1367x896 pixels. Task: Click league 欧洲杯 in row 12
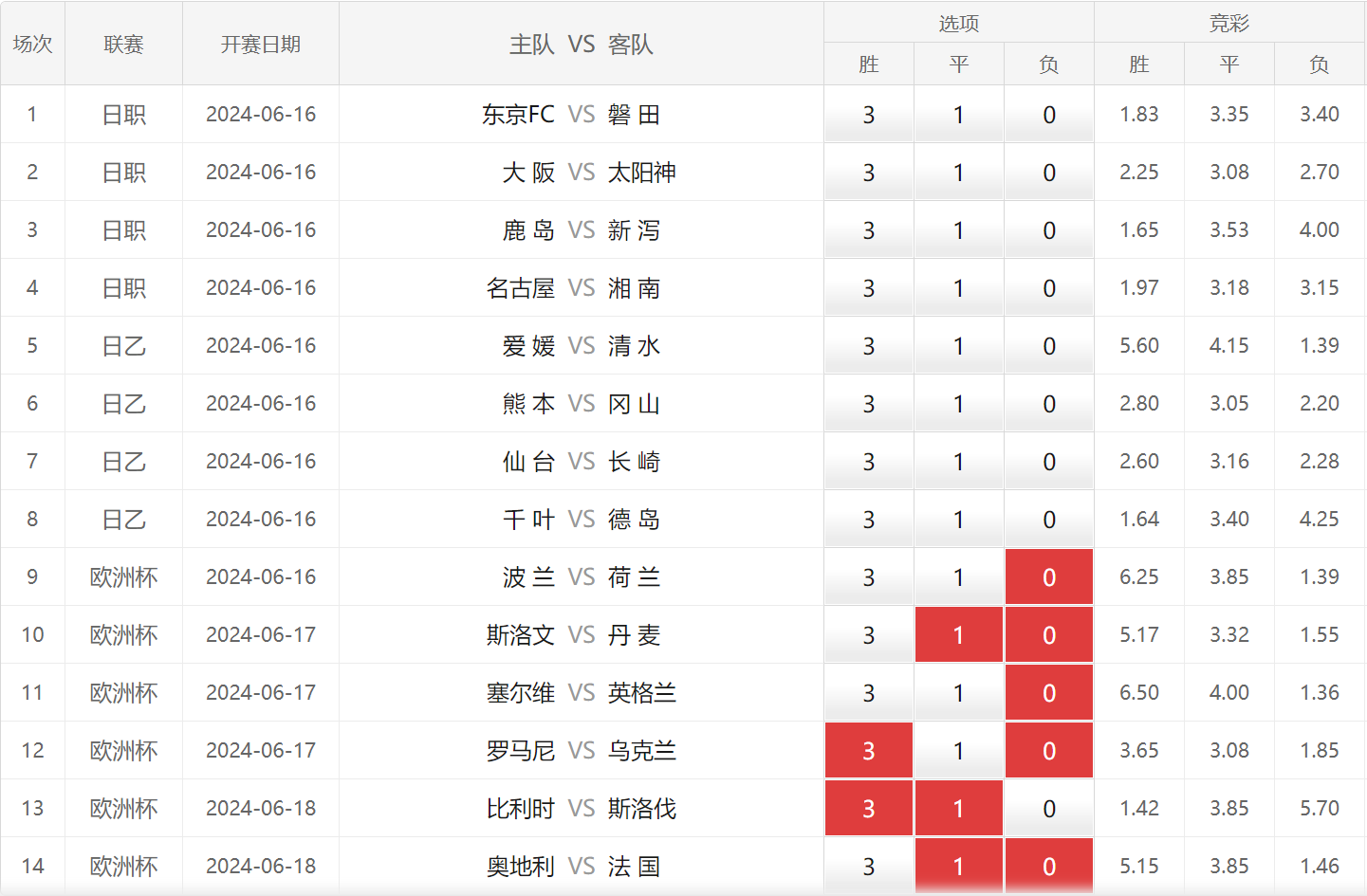tap(123, 751)
